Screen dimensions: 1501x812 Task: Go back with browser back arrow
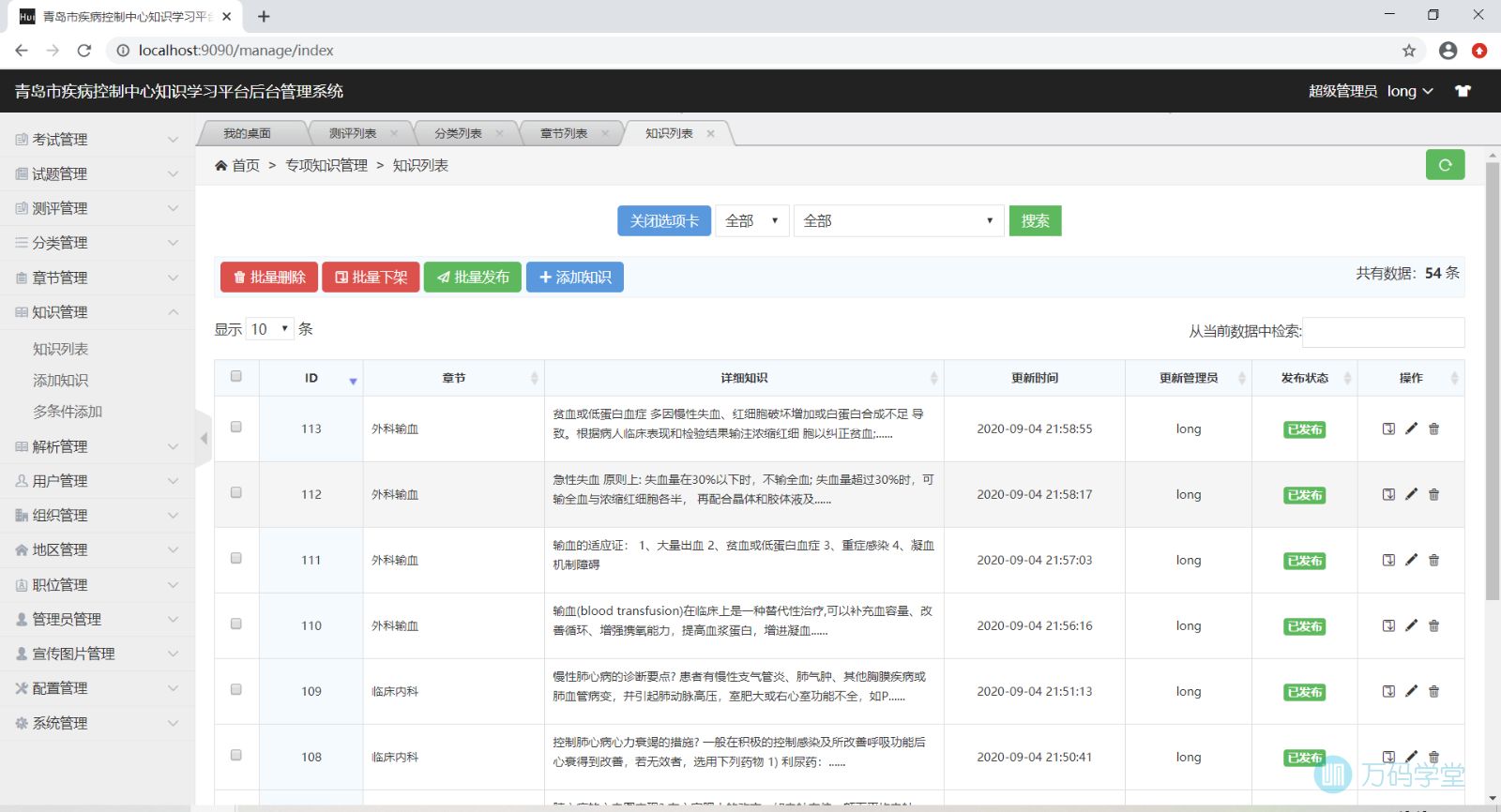22,51
